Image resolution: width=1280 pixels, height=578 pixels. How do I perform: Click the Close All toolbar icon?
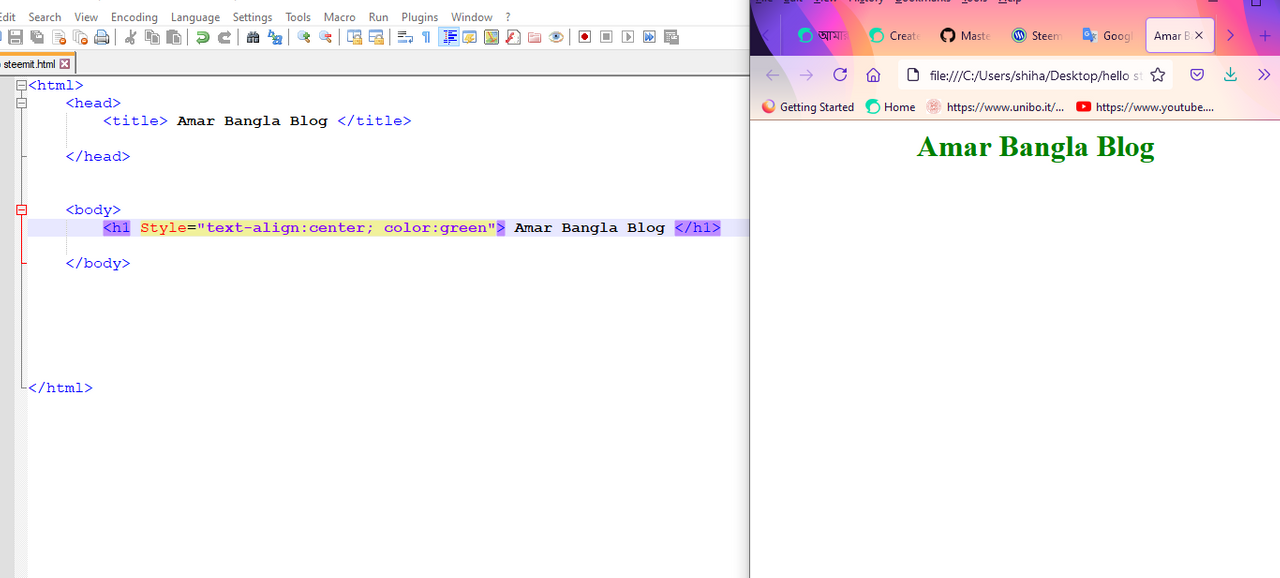coord(80,37)
